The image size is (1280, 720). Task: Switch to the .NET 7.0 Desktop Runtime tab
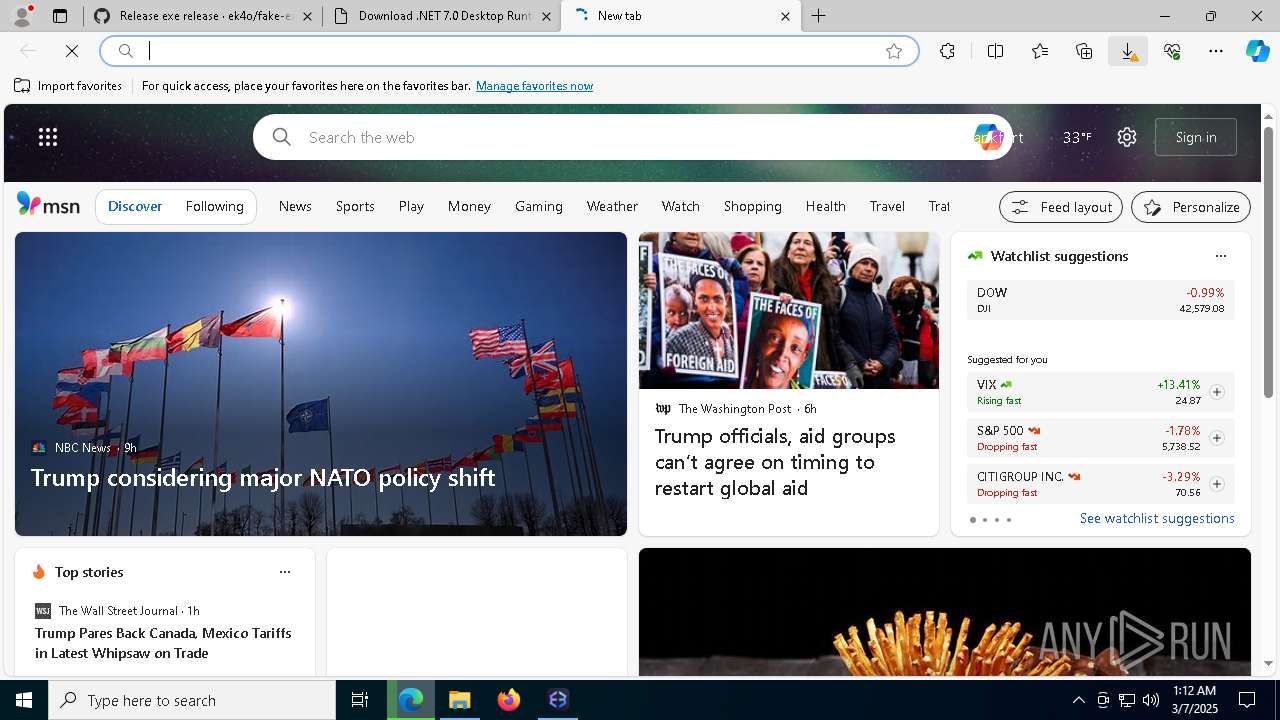point(441,16)
